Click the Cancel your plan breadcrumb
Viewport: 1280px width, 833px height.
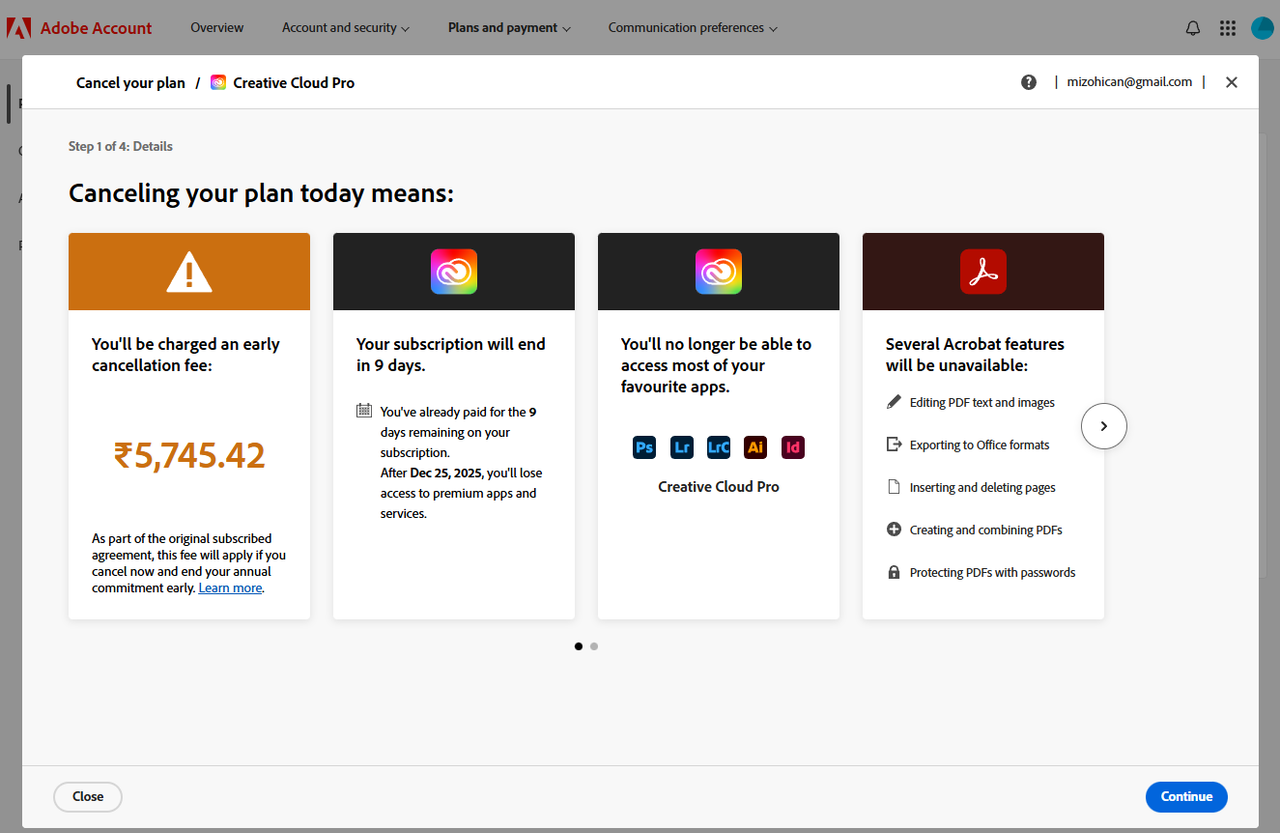click(x=131, y=83)
